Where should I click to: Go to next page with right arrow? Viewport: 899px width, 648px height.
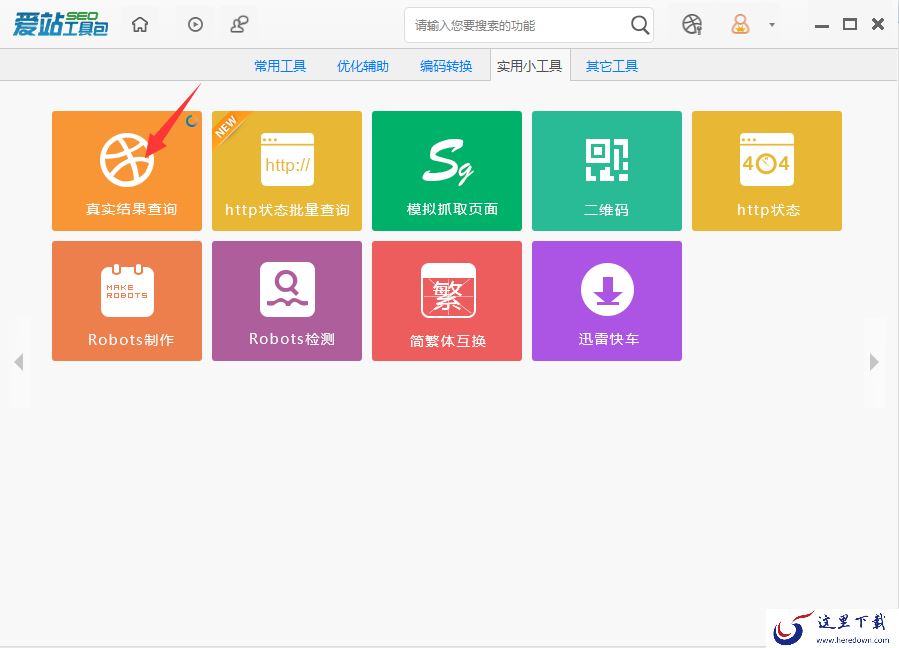(874, 362)
